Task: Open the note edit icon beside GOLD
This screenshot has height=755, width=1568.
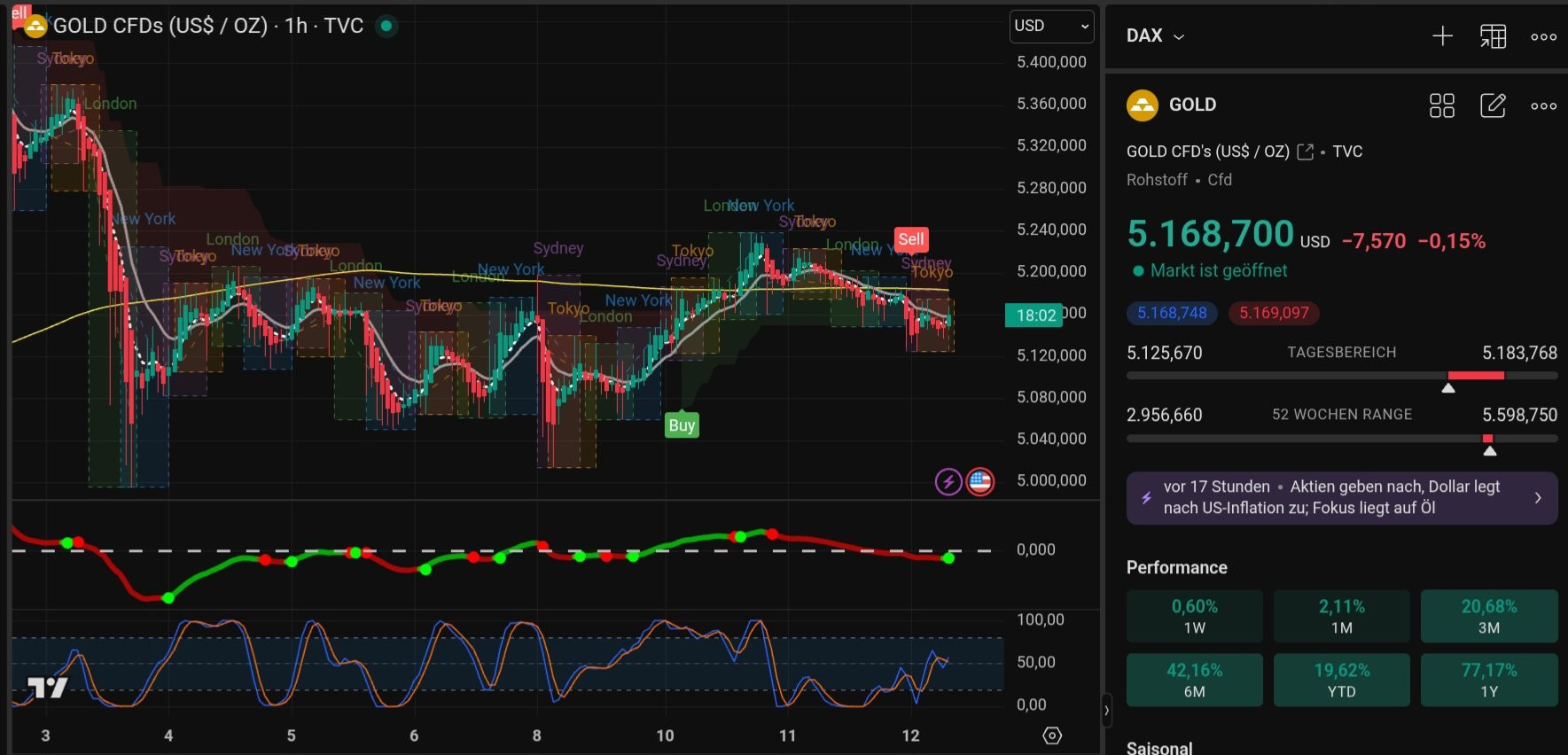Action: click(1493, 105)
